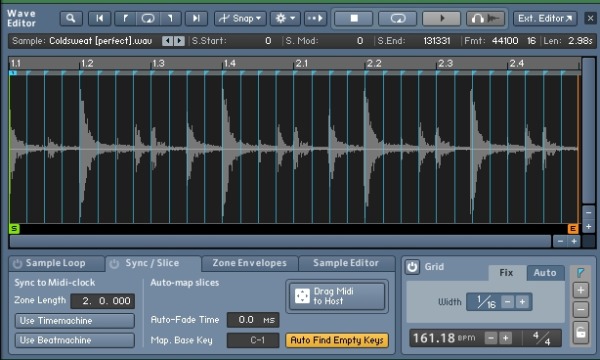Screen dimensions: 600x360
Task: Play the sample
Action: pos(442,18)
